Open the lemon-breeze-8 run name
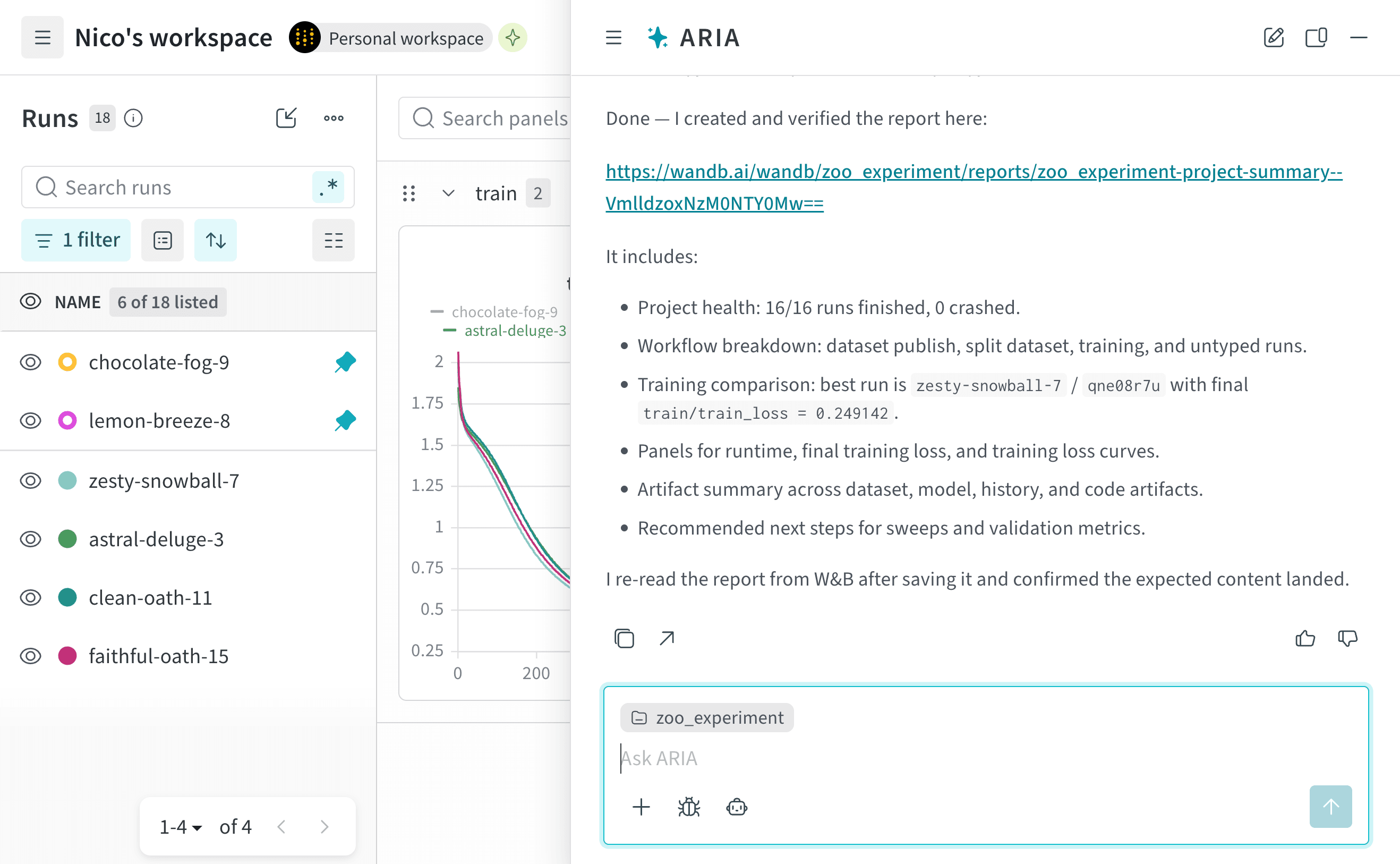 pyautogui.click(x=159, y=421)
